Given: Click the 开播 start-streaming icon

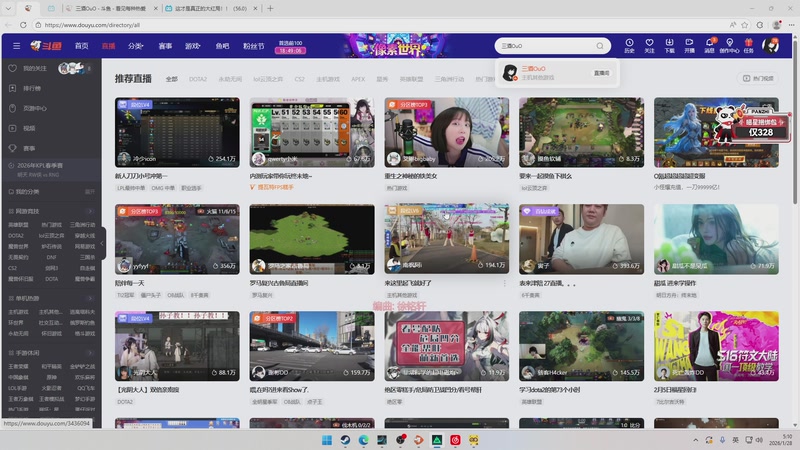Looking at the screenshot, I should point(689,46).
